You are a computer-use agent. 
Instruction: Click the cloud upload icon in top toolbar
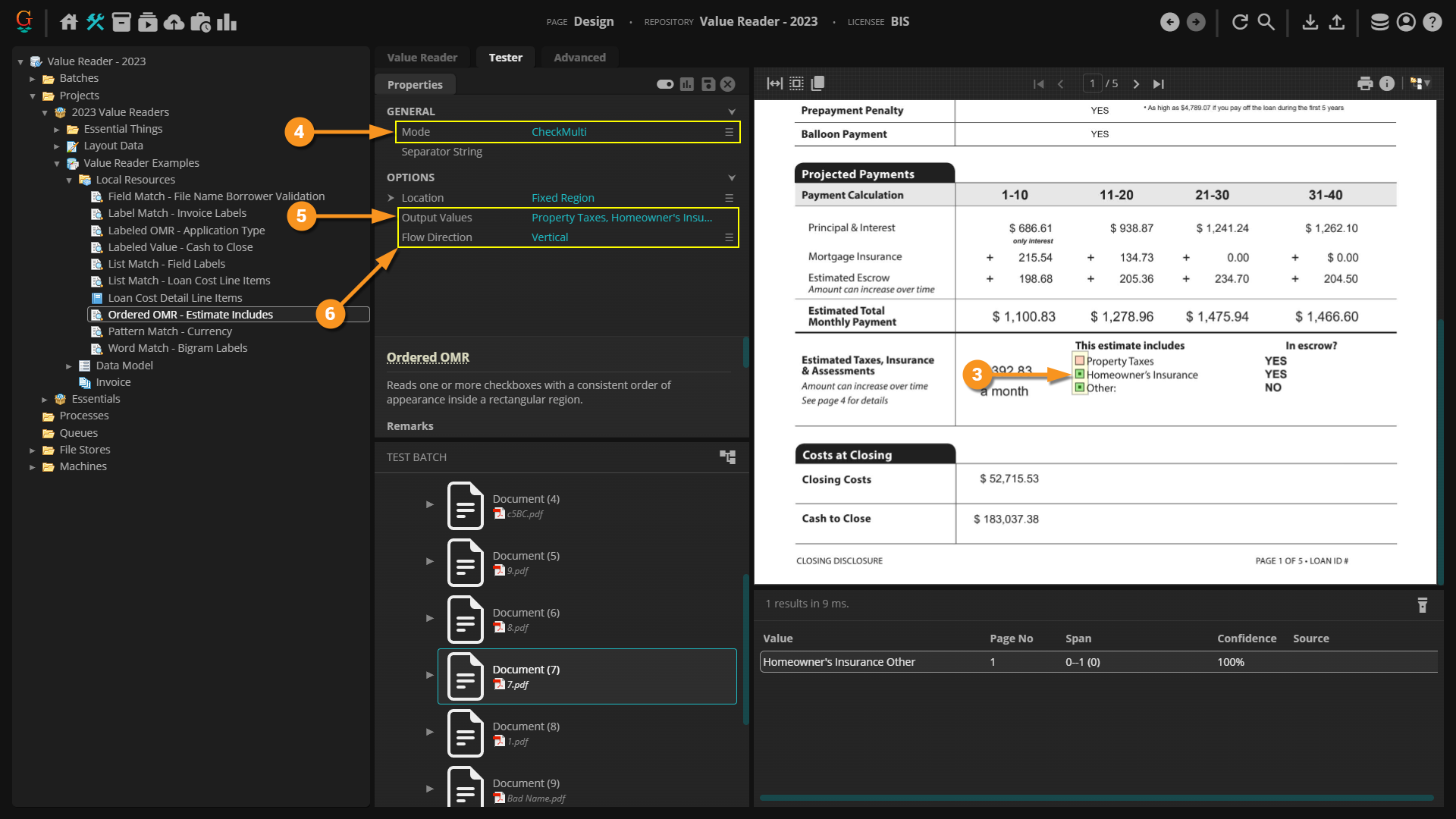[x=174, y=22]
